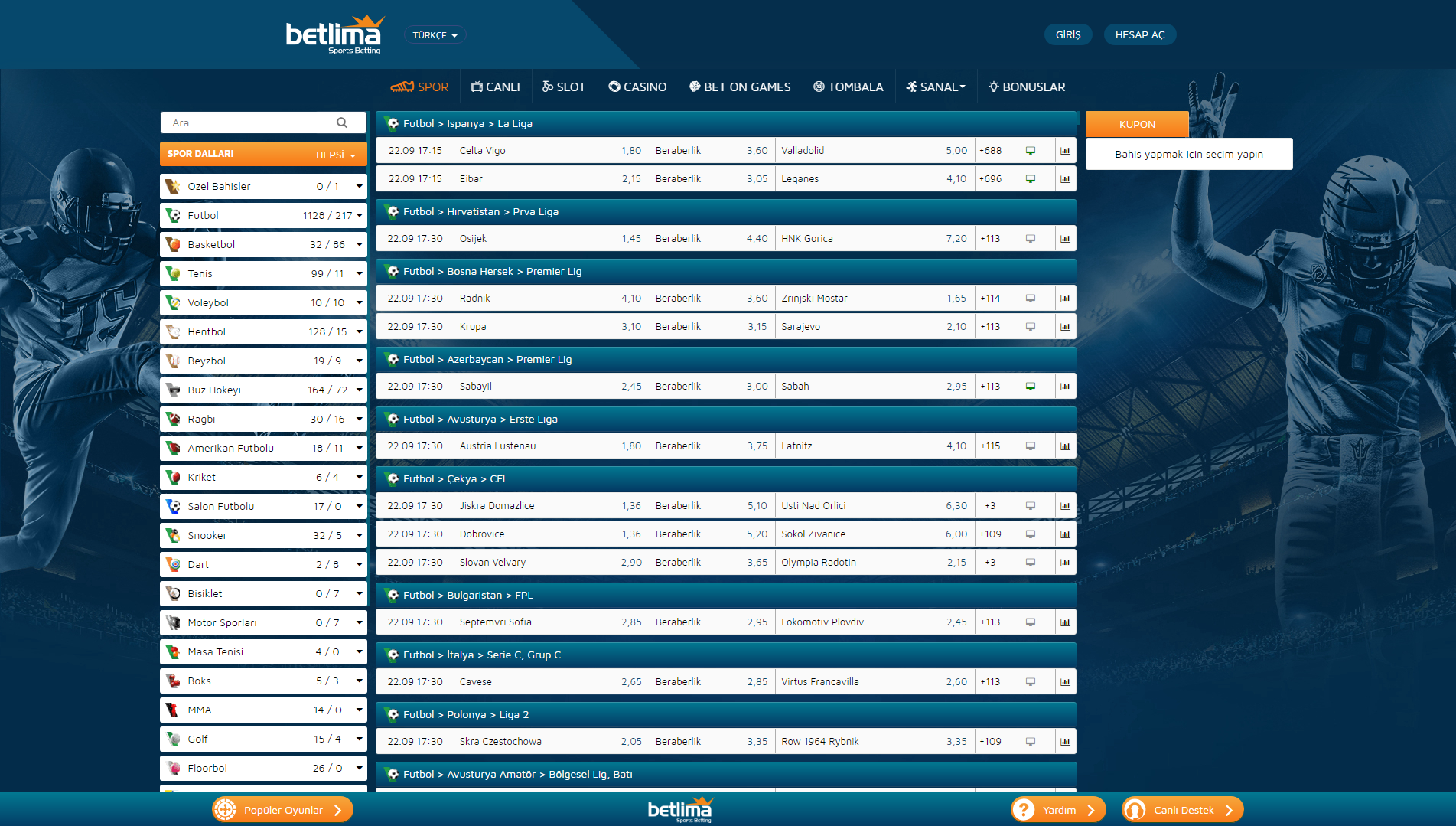Click the HESAP AÇ button
Viewport: 1456px width, 826px height.
pyautogui.click(x=1139, y=35)
